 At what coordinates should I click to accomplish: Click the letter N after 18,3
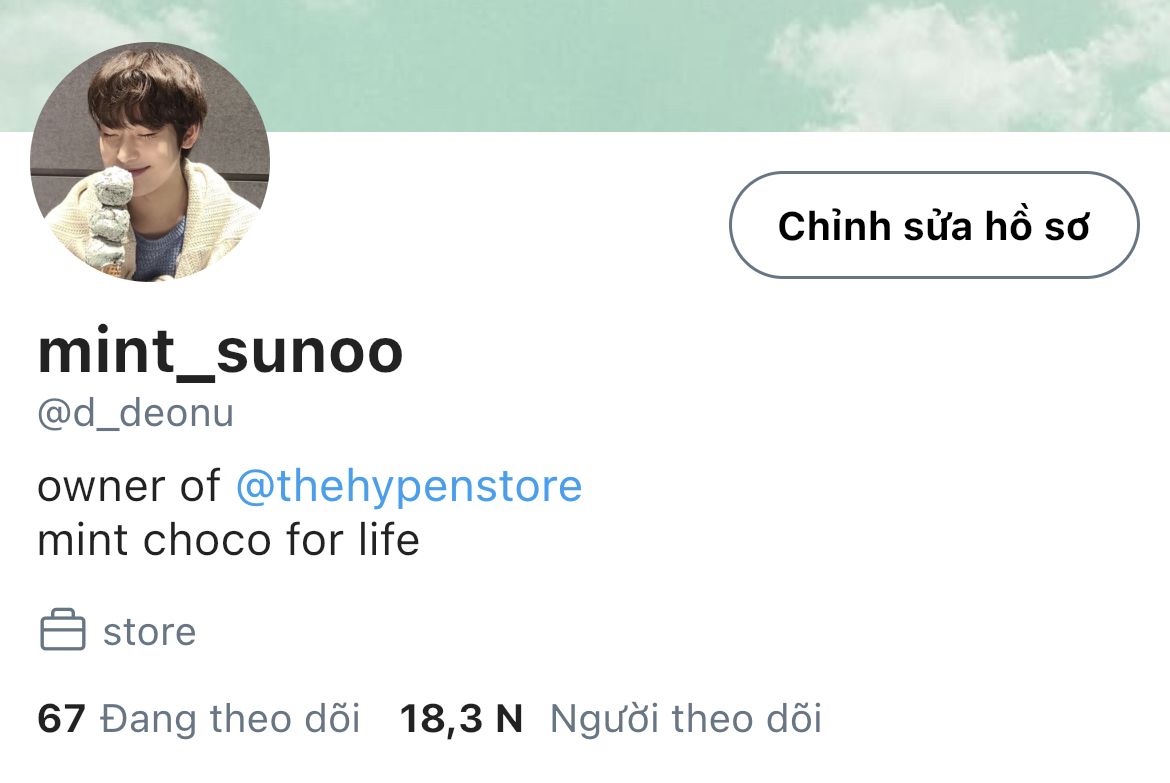click(x=509, y=719)
